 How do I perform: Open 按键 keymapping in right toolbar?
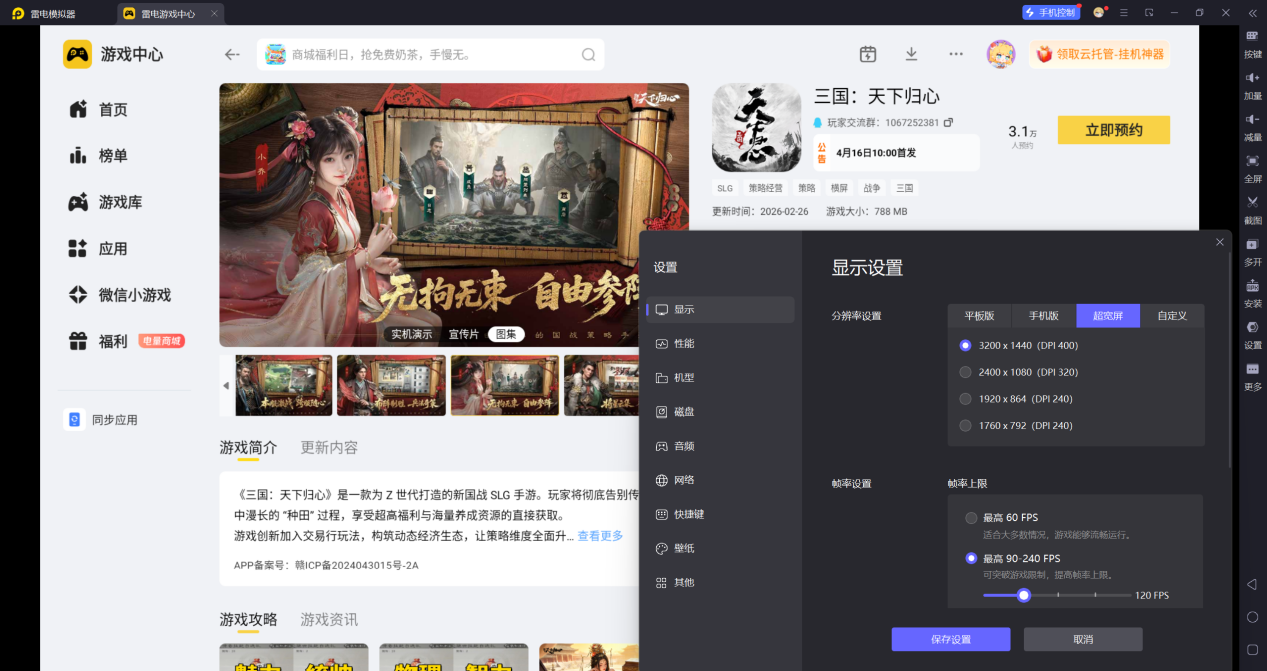(1252, 43)
